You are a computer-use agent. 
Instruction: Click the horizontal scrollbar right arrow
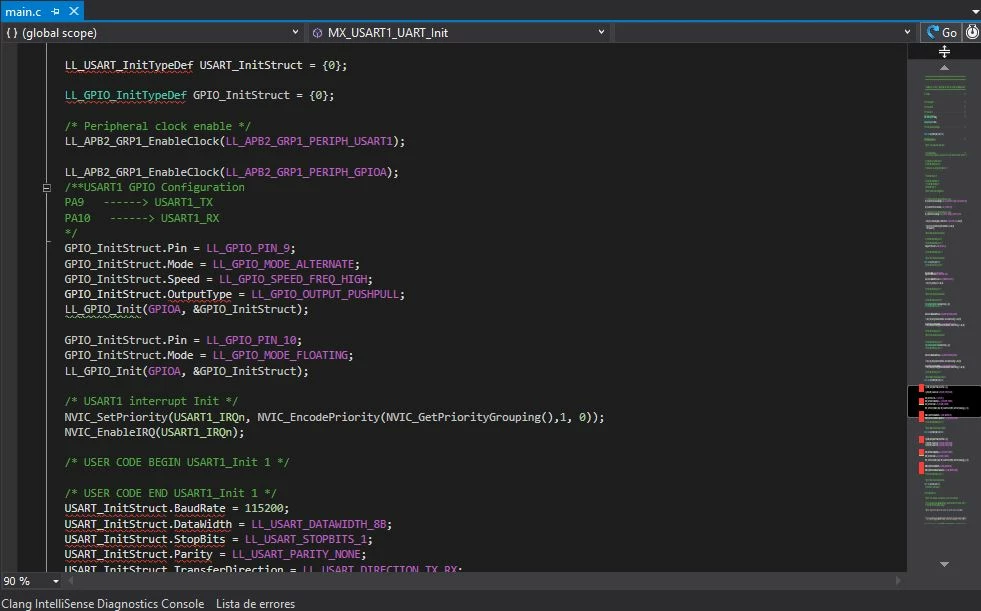(898, 581)
